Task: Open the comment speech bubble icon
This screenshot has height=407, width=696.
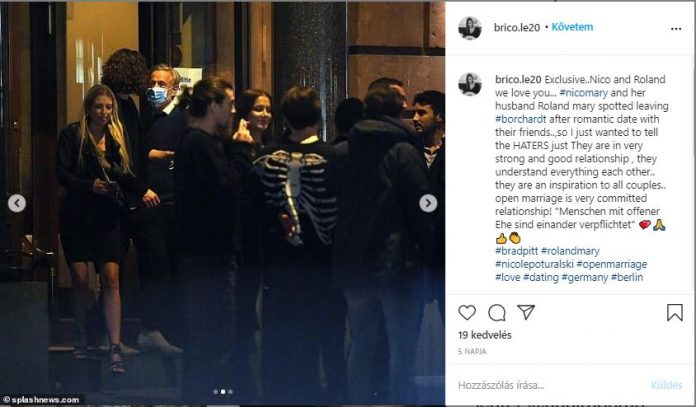Action: coord(497,313)
